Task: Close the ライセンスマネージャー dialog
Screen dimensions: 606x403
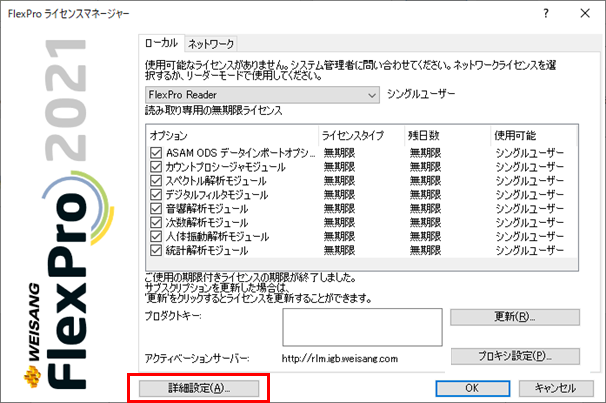Action: (x=585, y=14)
